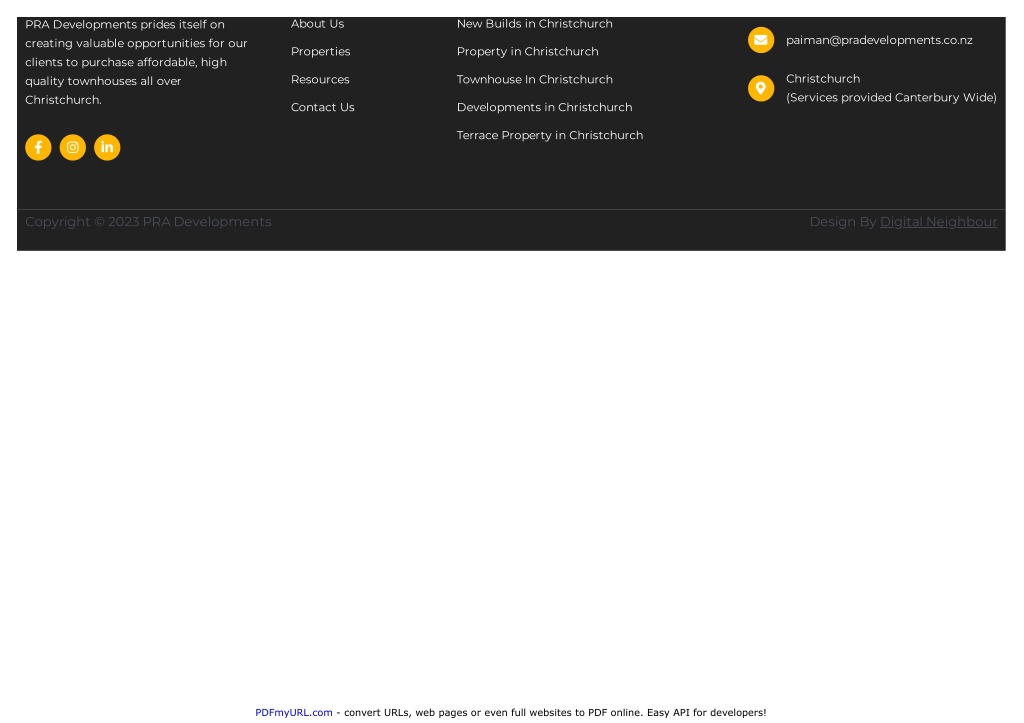
Task: Open the Facebook social icon
Action: [x=38, y=147]
